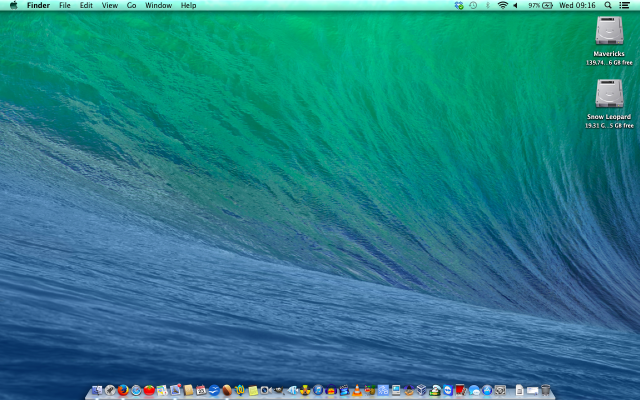Open the Help menu
Viewport: 640px width, 400px height.
tap(189, 5)
